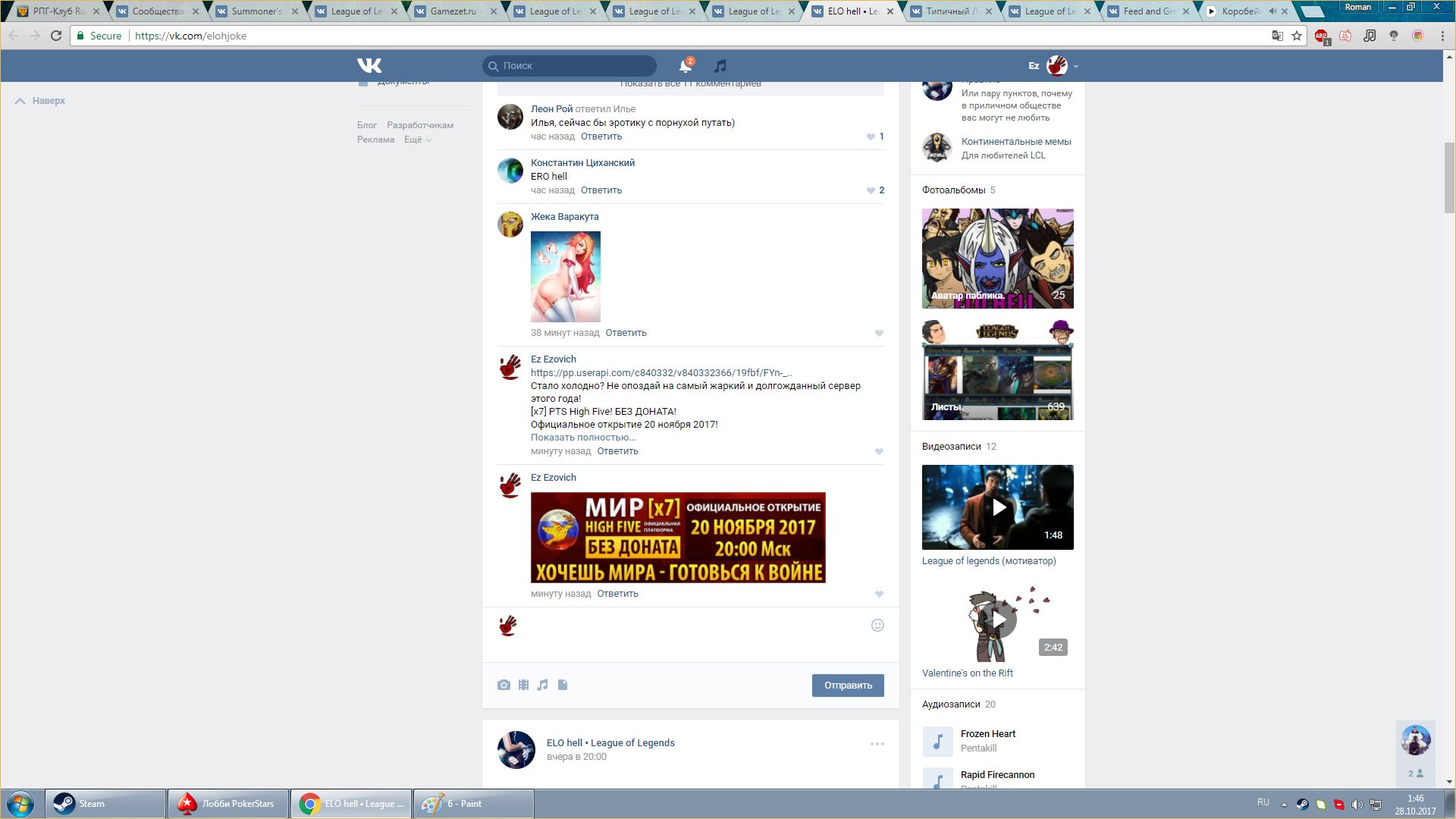Go back in browser history

click(x=14, y=36)
